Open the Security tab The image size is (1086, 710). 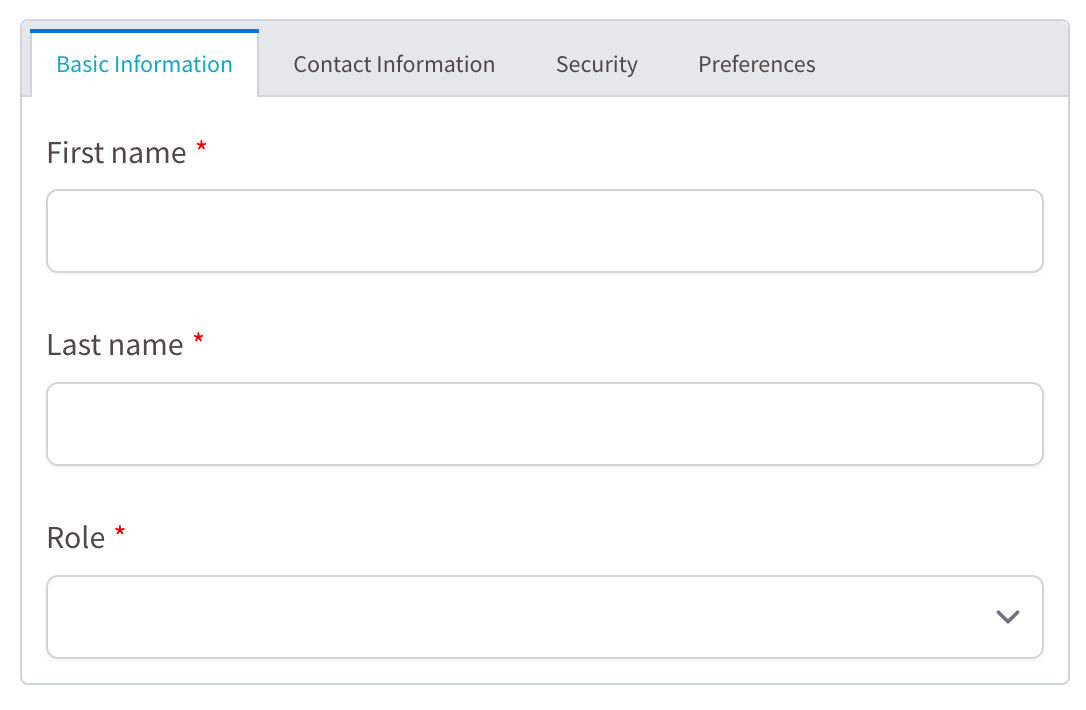[x=596, y=64]
